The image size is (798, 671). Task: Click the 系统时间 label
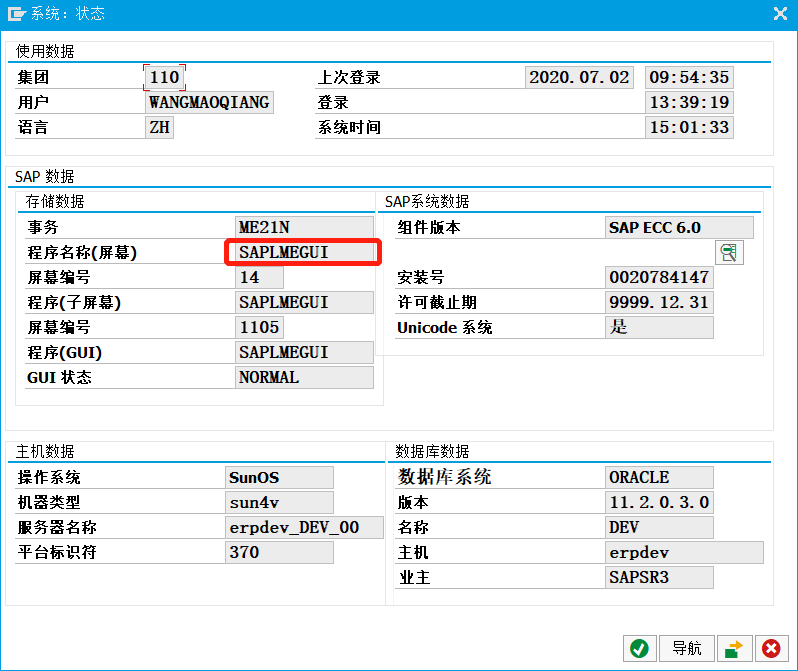click(349, 127)
